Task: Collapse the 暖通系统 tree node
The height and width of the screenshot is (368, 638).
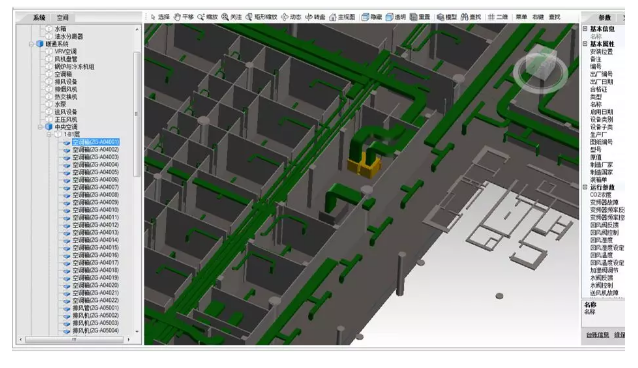Action: pos(31,44)
